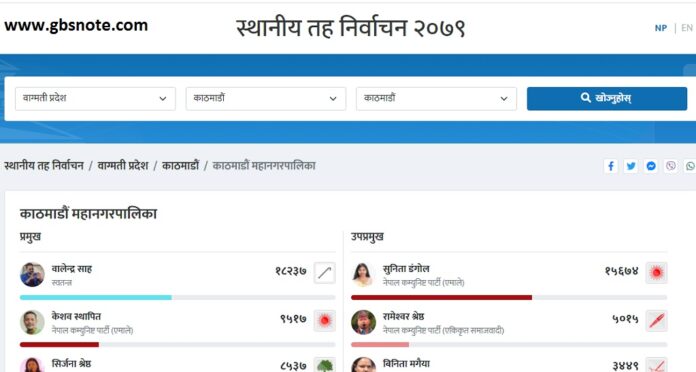696x372 pixels.
Task: Share the page on Facebook
Action: click(611, 166)
